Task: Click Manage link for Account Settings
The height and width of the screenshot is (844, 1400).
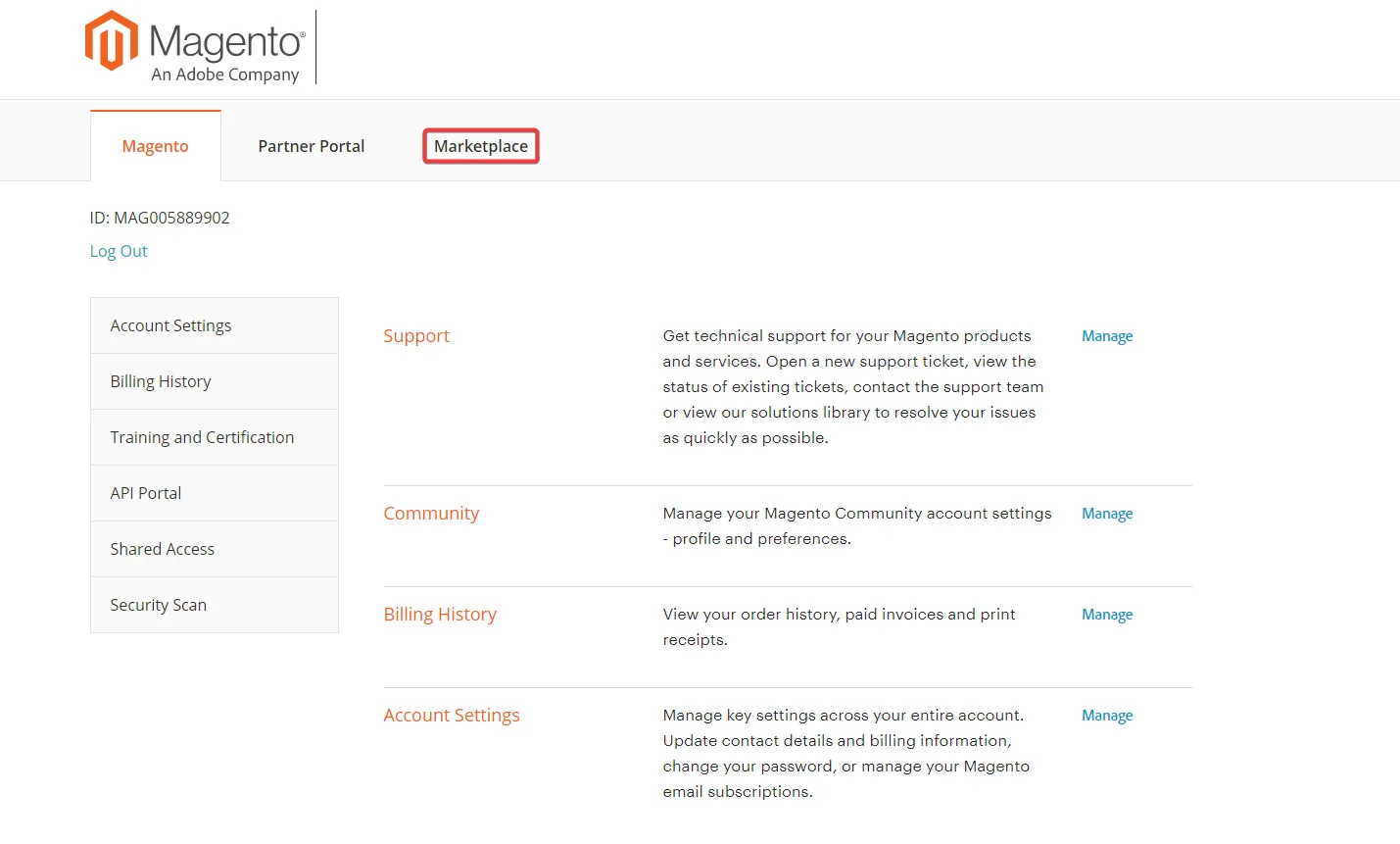Action: [1107, 715]
